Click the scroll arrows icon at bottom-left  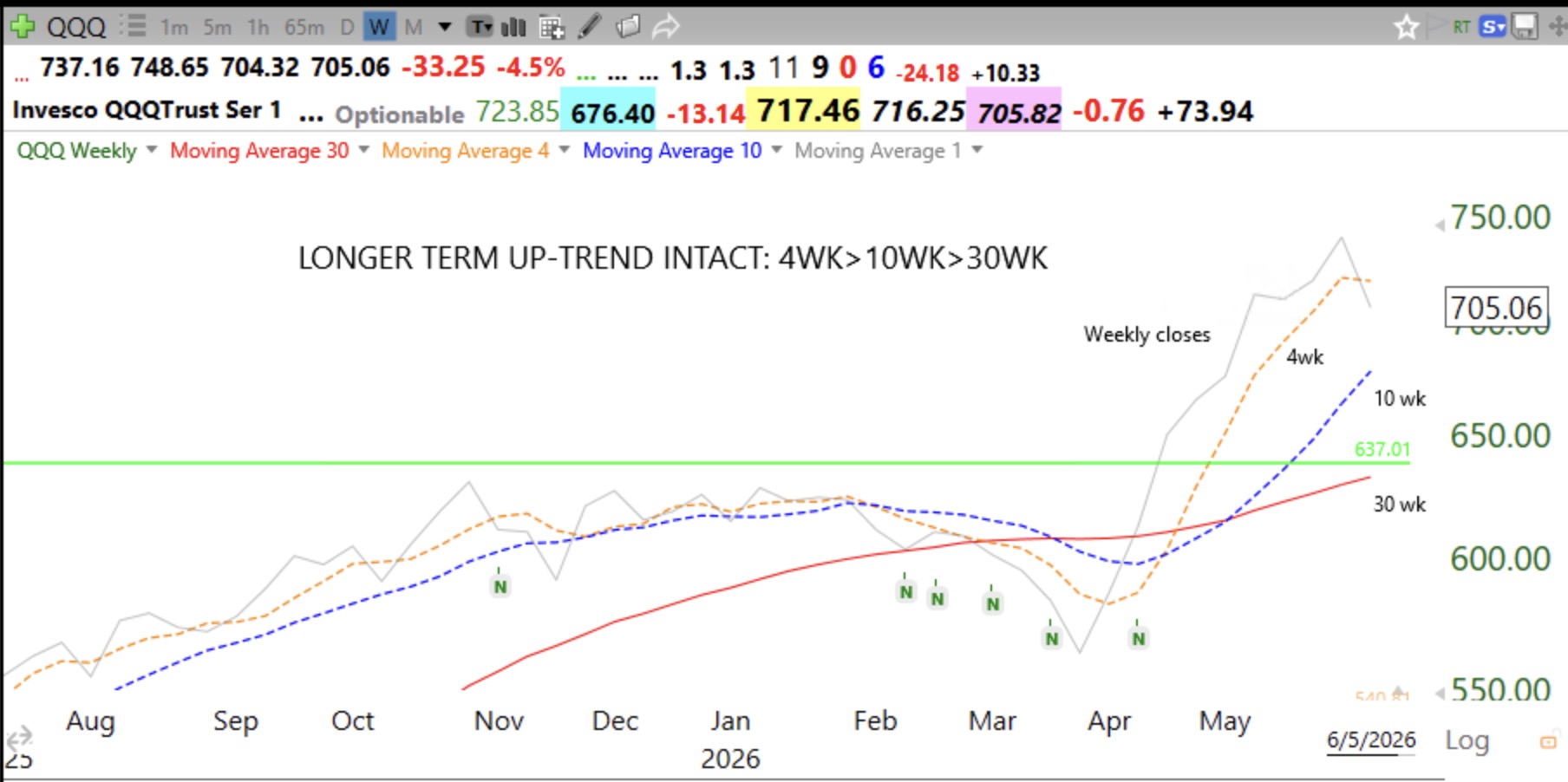pos(19,739)
